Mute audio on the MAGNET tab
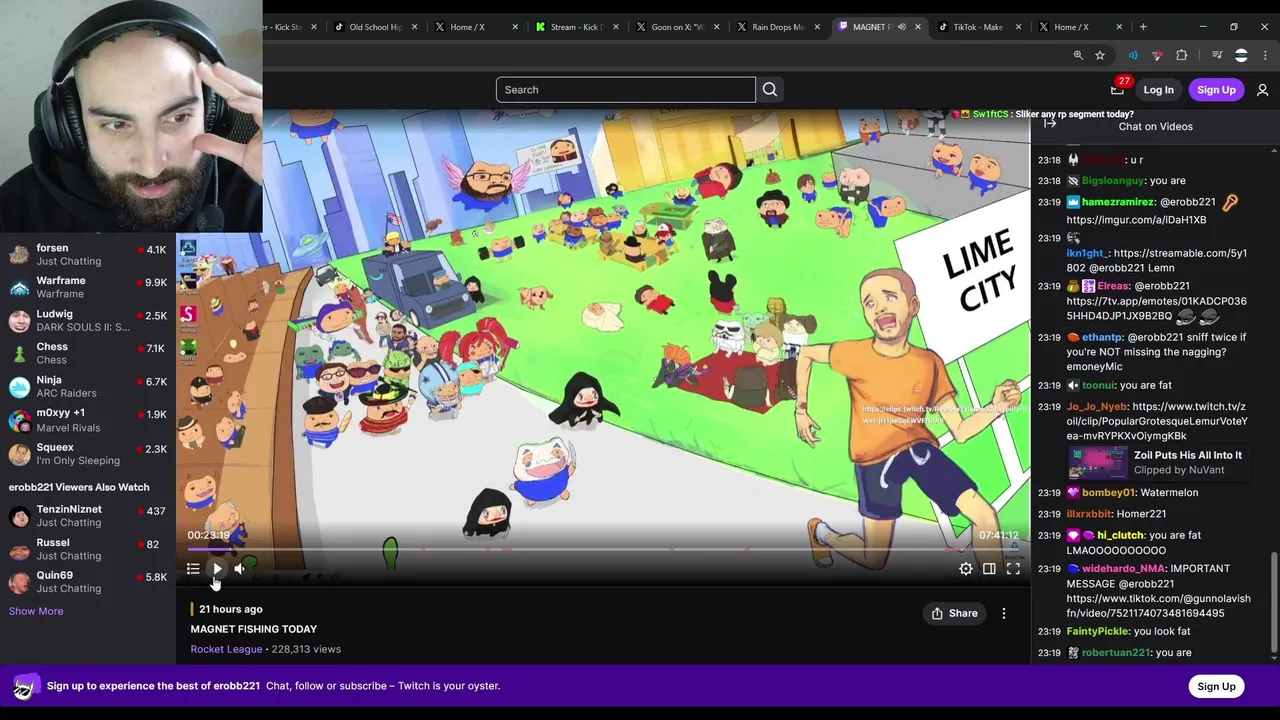The width and height of the screenshot is (1280, 720). [902, 27]
